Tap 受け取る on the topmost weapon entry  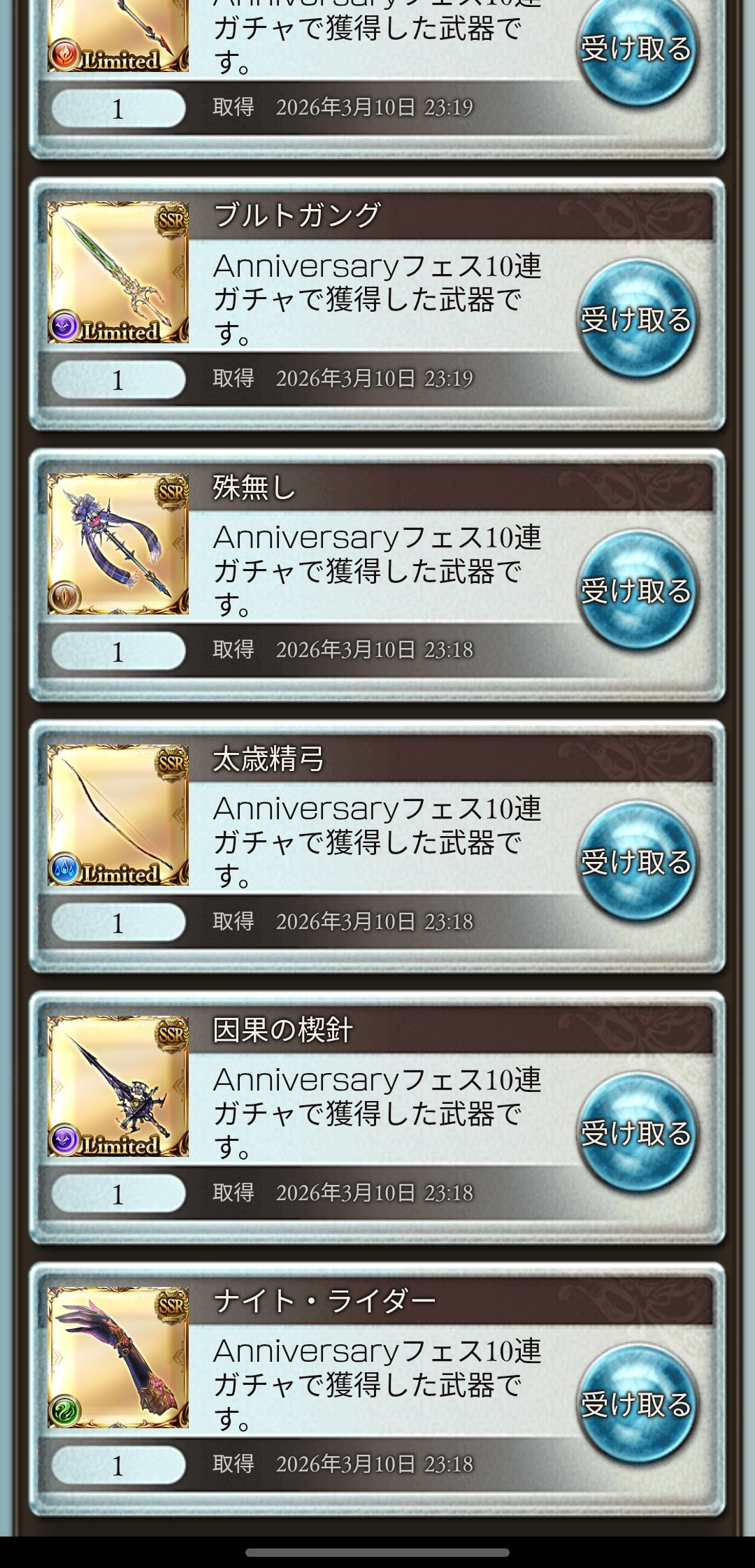637,49
